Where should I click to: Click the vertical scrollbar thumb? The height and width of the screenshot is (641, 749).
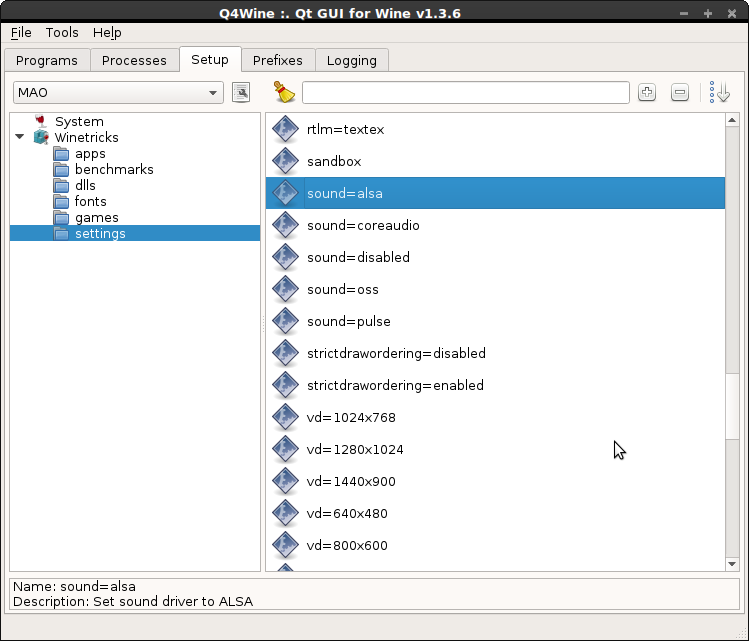(732, 406)
